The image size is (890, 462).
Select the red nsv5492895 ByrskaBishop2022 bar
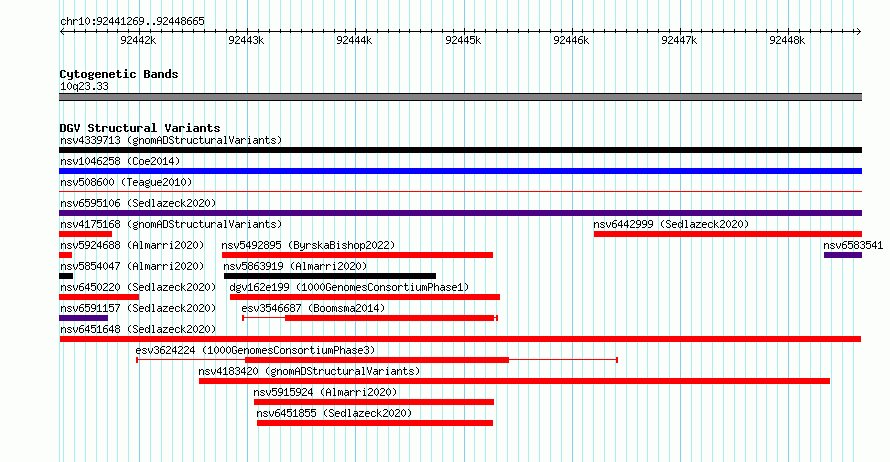357,255
